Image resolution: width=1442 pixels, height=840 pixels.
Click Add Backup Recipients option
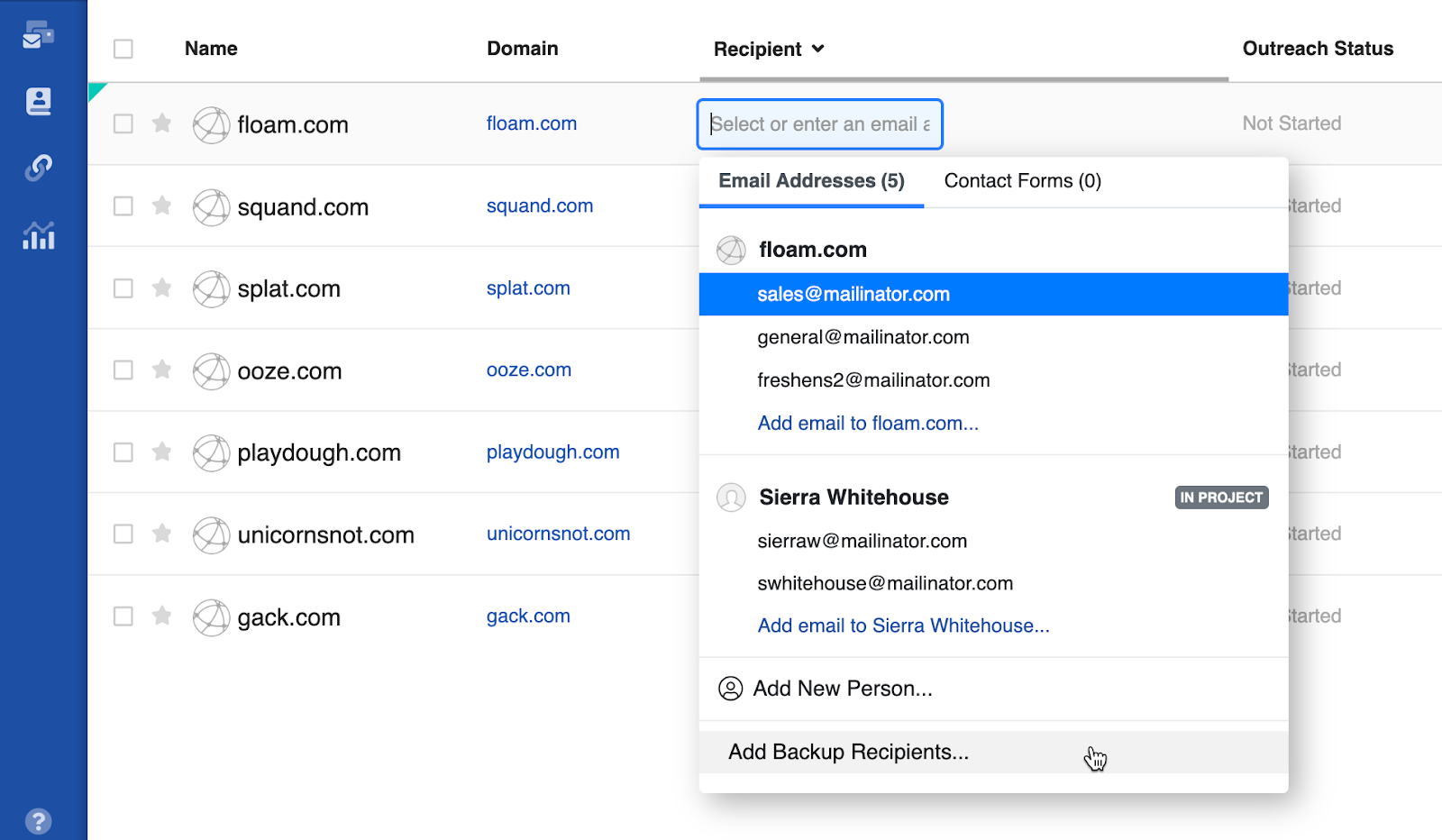point(848,753)
